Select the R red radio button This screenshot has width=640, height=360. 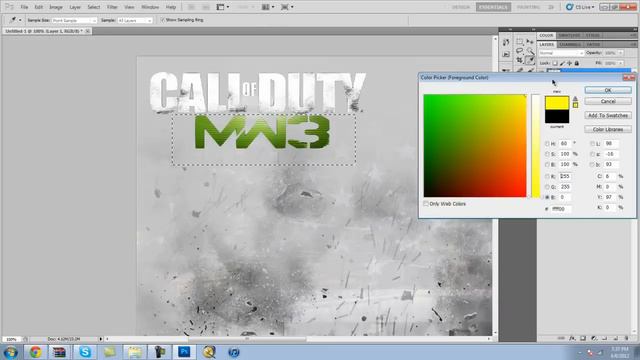pyautogui.click(x=547, y=176)
